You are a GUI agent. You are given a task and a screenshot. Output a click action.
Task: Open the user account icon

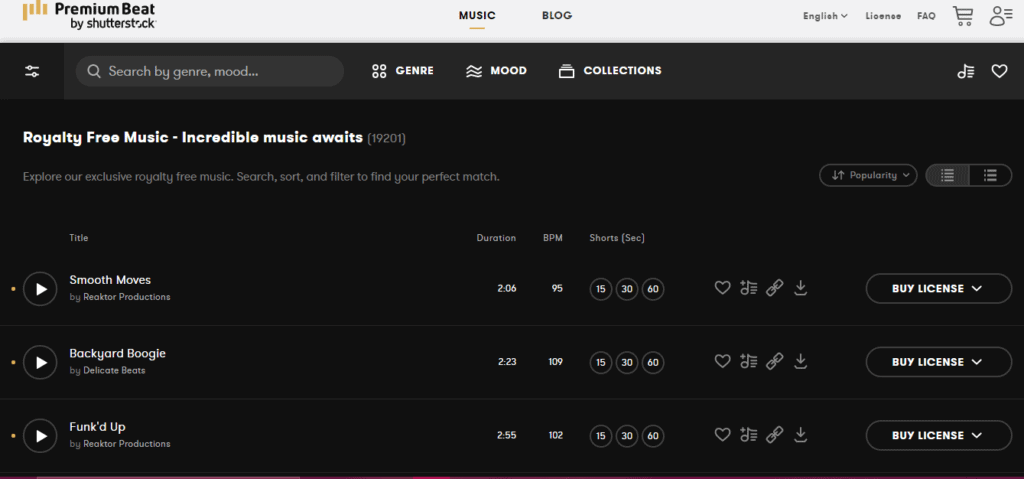click(1000, 16)
